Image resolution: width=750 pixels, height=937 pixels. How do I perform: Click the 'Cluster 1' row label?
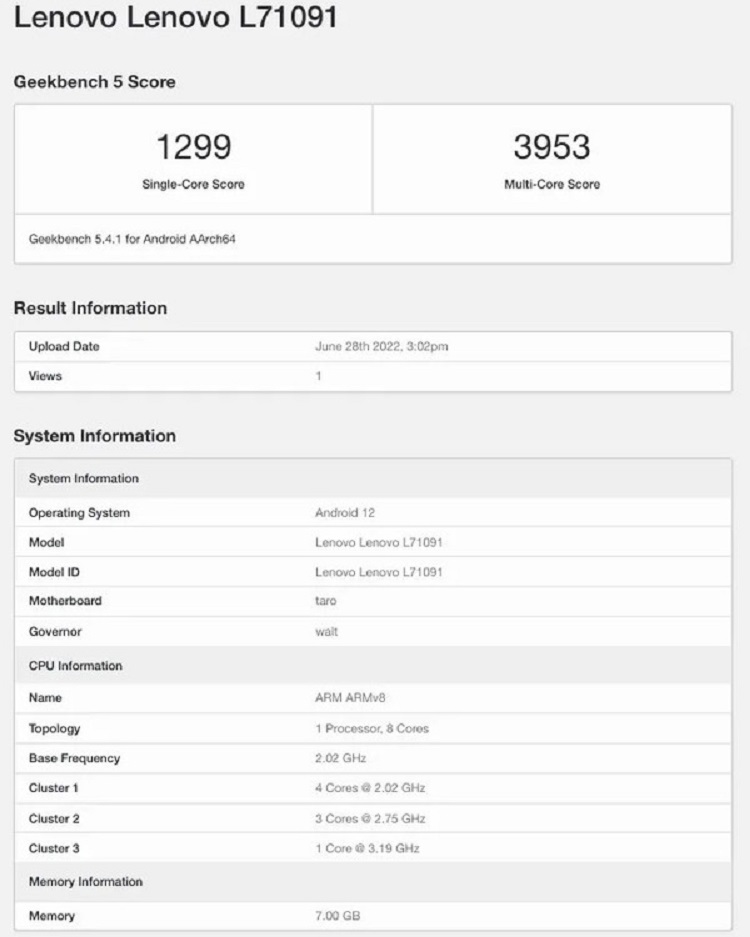click(54, 788)
